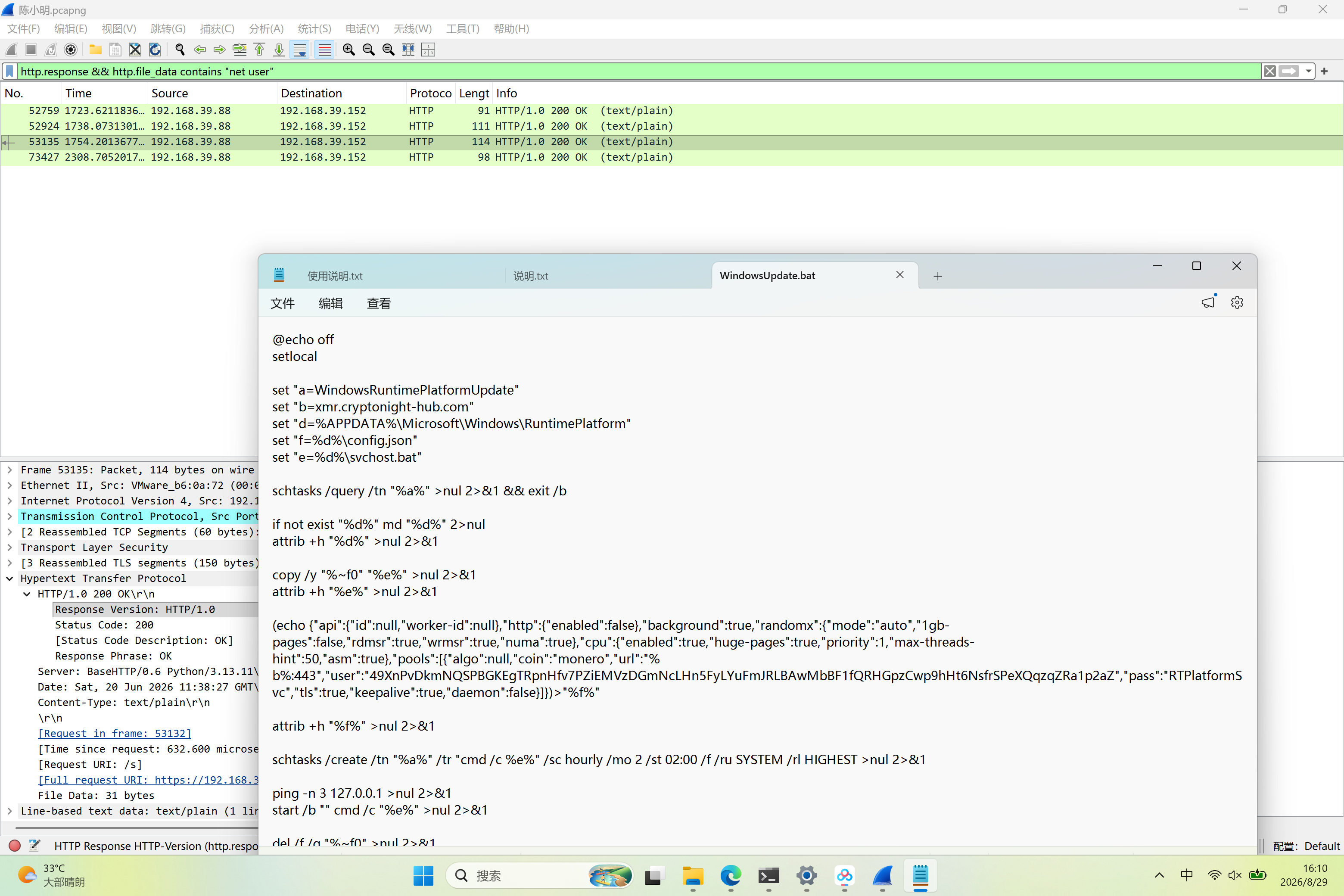
Task: Stop the running packet capture
Action: (x=31, y=50)
